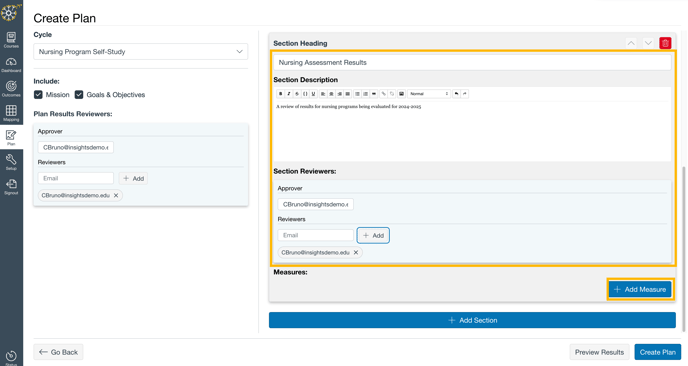This screenshot has height=366, width=688.
Task: Open the Mapping grid icon
Action: [11, 113]
